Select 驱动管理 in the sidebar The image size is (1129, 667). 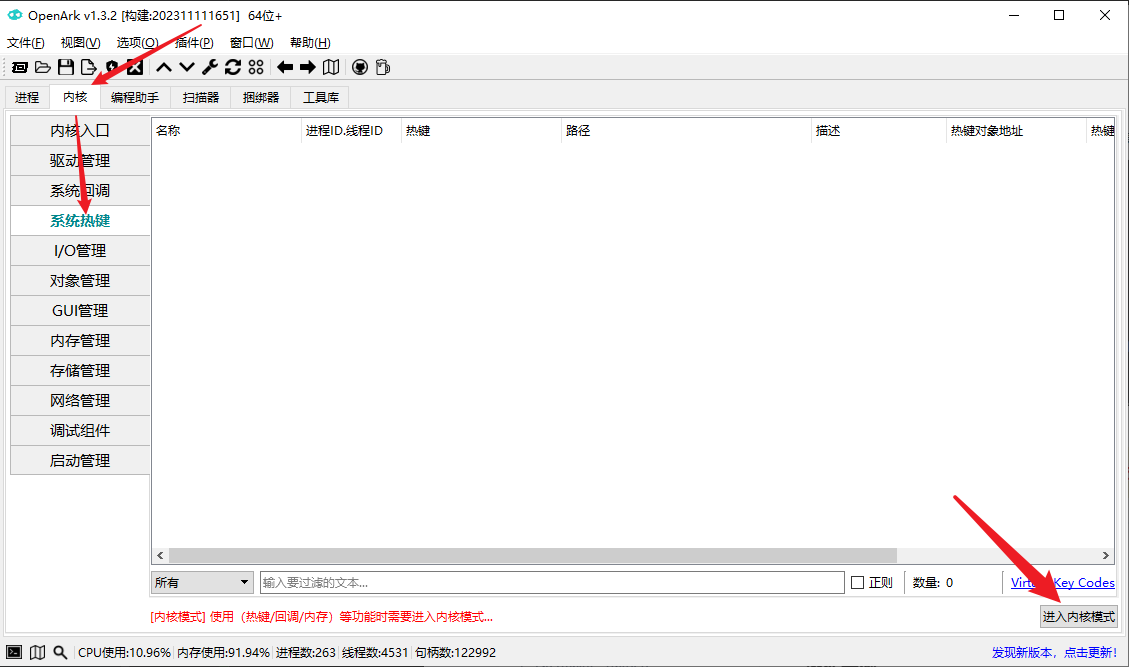point(80,161)
